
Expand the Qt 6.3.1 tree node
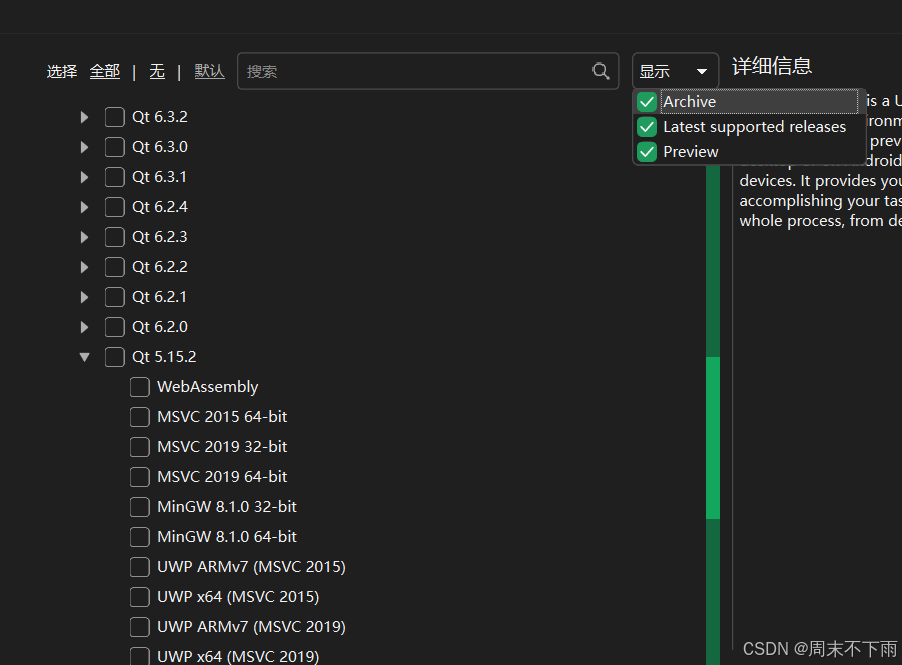click(85, 177)
